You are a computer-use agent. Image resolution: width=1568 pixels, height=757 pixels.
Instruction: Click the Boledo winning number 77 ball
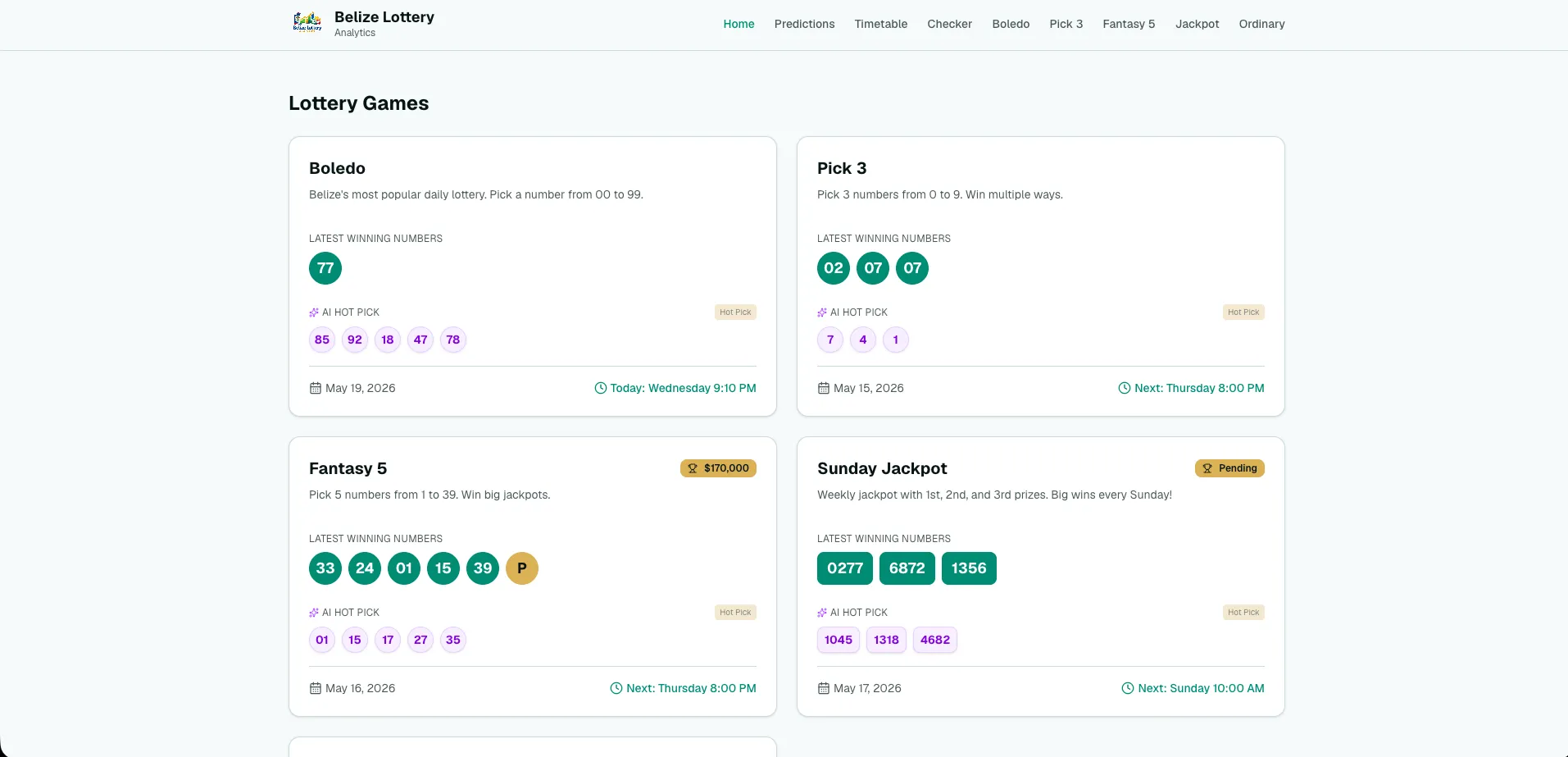325,268
